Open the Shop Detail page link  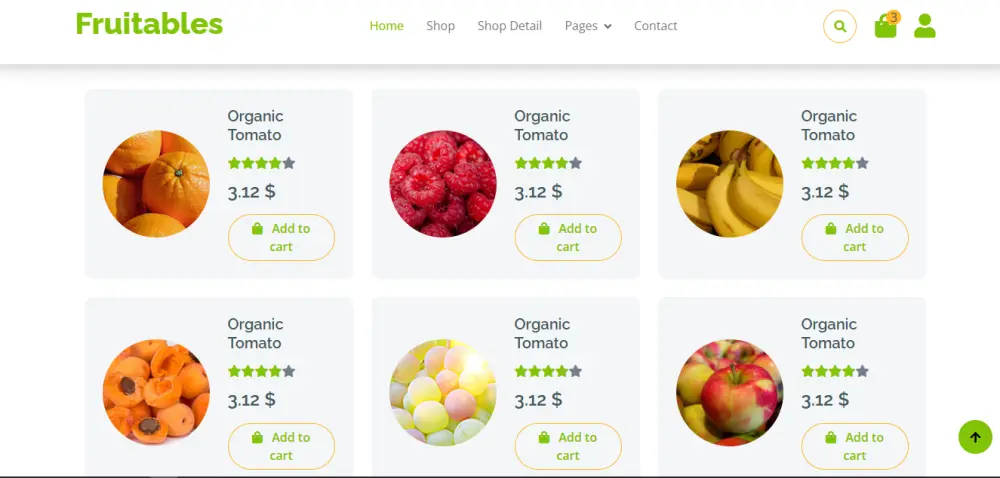[x=510, y=26]
